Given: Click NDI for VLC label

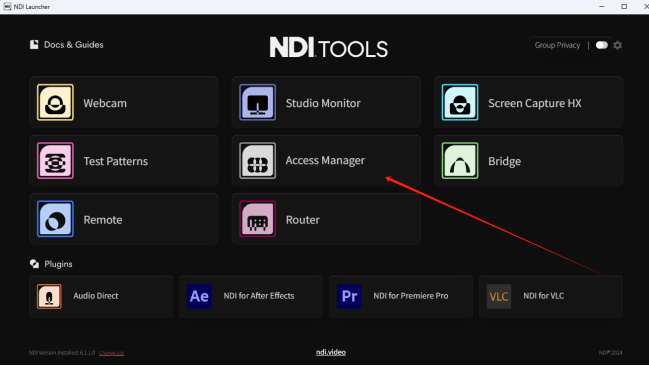Looking at the screenshot, I should tap(543, 296).
